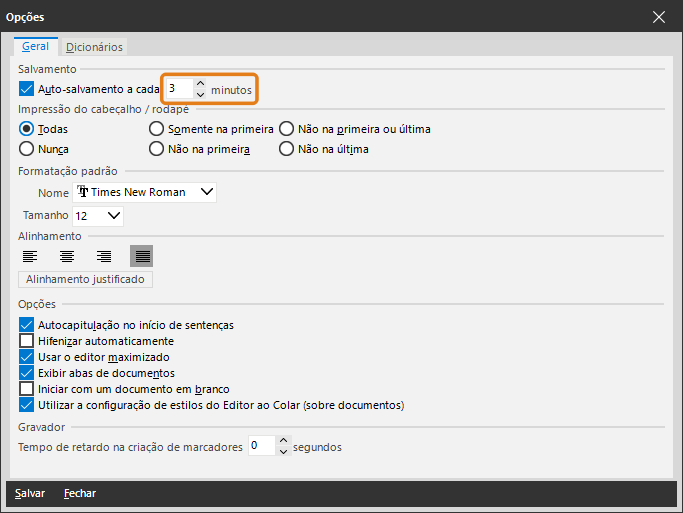Select the center alignment icon
This screenshot has height=513, width=683.
click(x=67, y=256)
